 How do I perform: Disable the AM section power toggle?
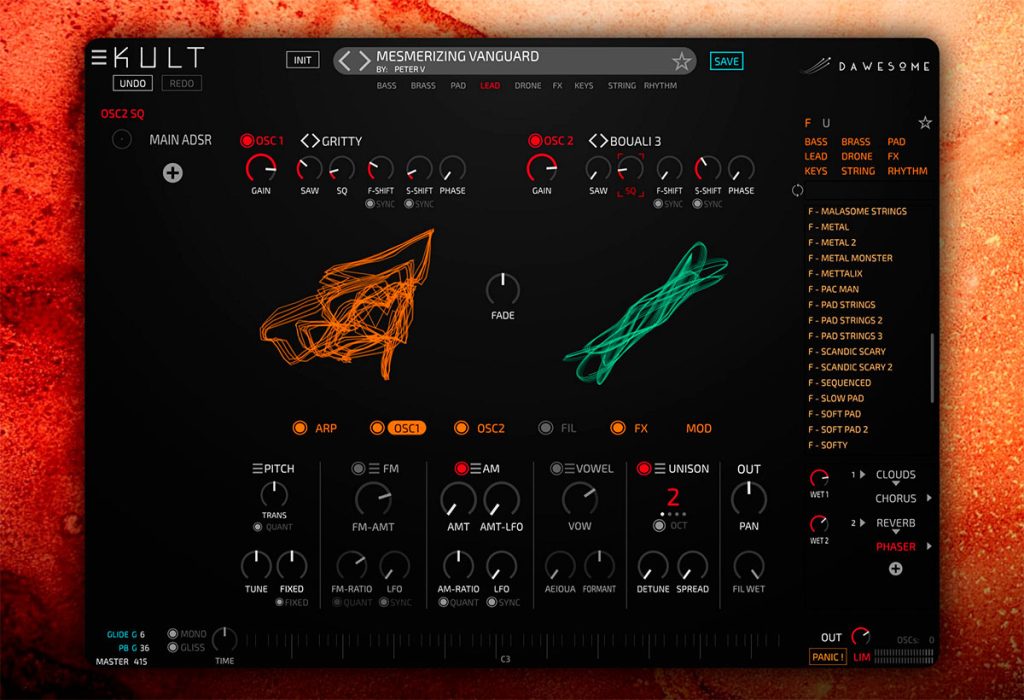[x=461, y=468]
